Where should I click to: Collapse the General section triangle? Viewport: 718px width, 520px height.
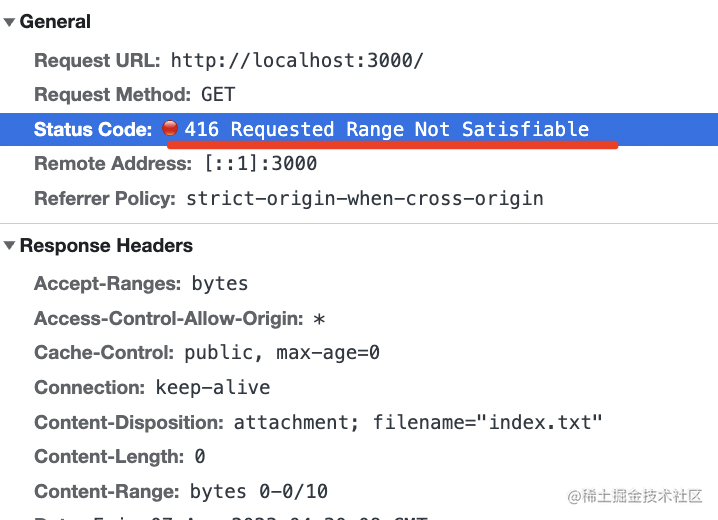10,22
